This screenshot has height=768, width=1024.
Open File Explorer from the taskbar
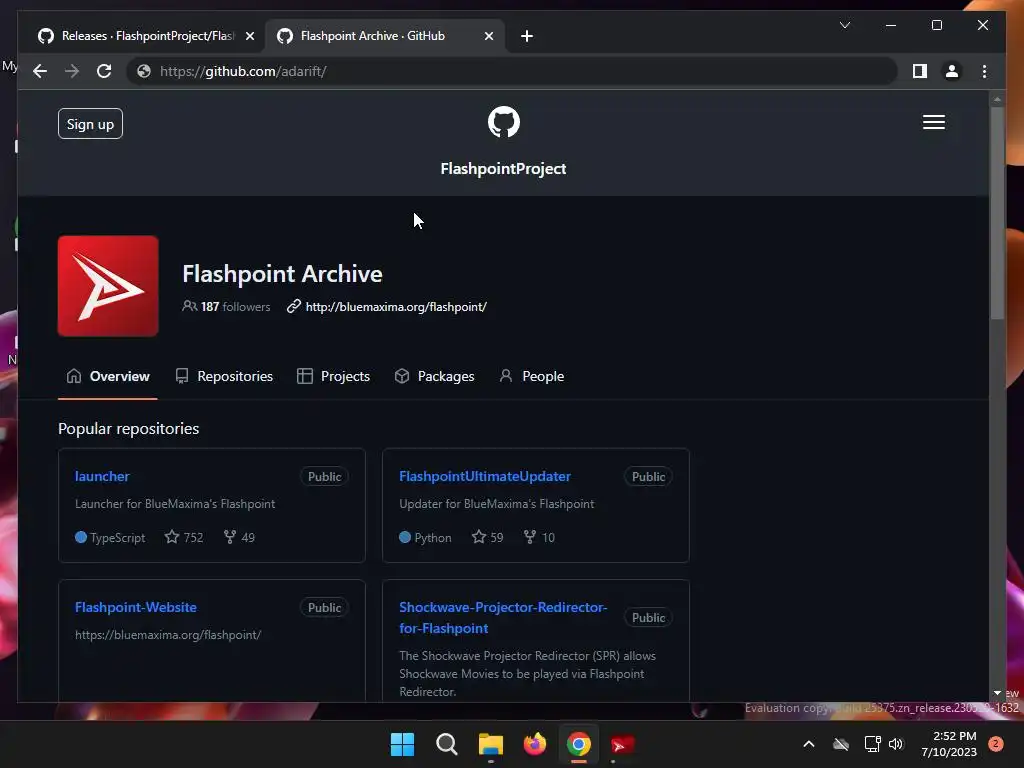pyautogui.click(x=490, y=744)
